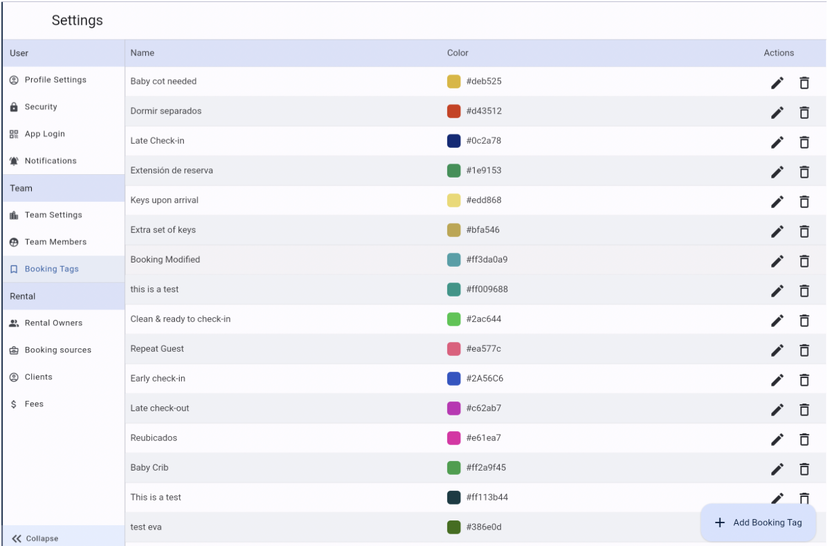Open Rental Owners page
Screen dimensions: 828x546
pos(64,323)
